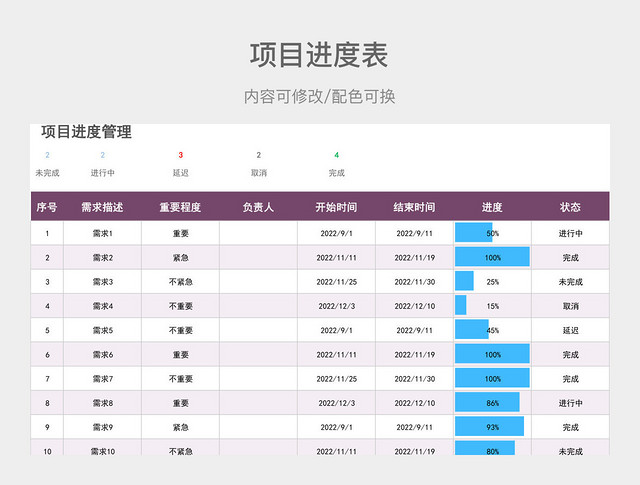Click the 25% progress bar for 需求3
640x485 pixels.
click(x=464, y=281)
